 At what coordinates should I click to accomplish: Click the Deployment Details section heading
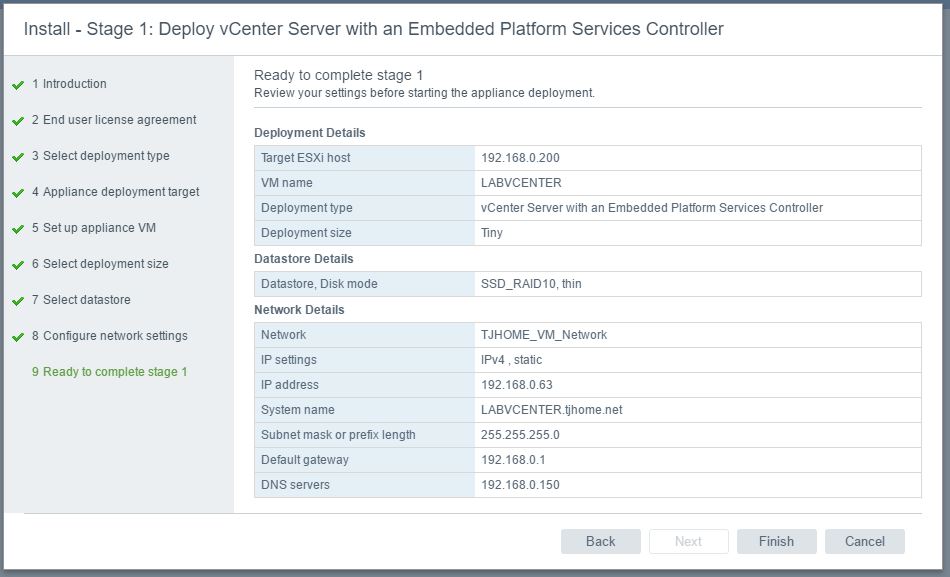pyautogui.click(x=310, y=133)
